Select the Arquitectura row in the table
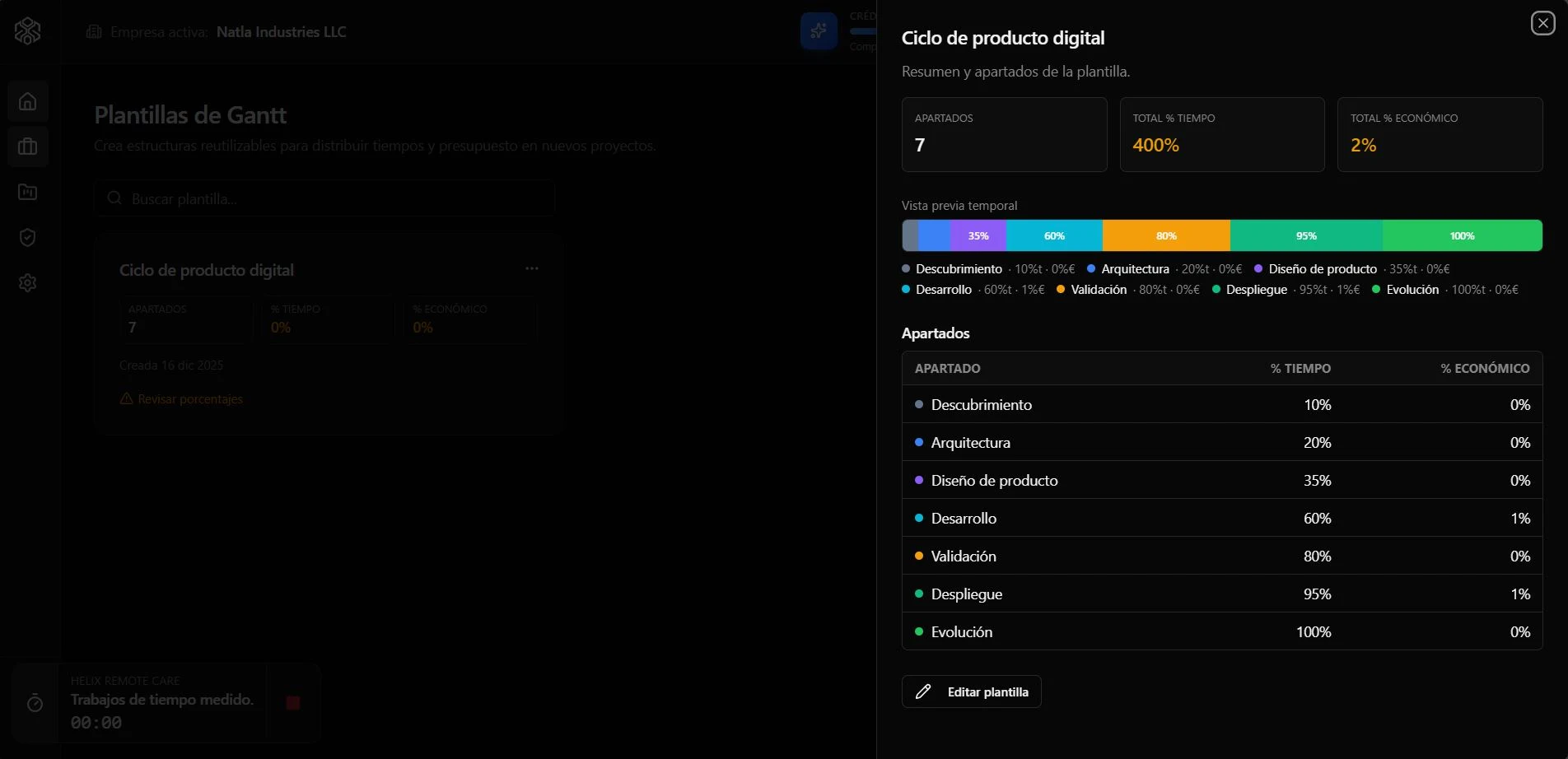Image resolution: width=1568 pixels, height=759 pixels. click(1222, 442)
